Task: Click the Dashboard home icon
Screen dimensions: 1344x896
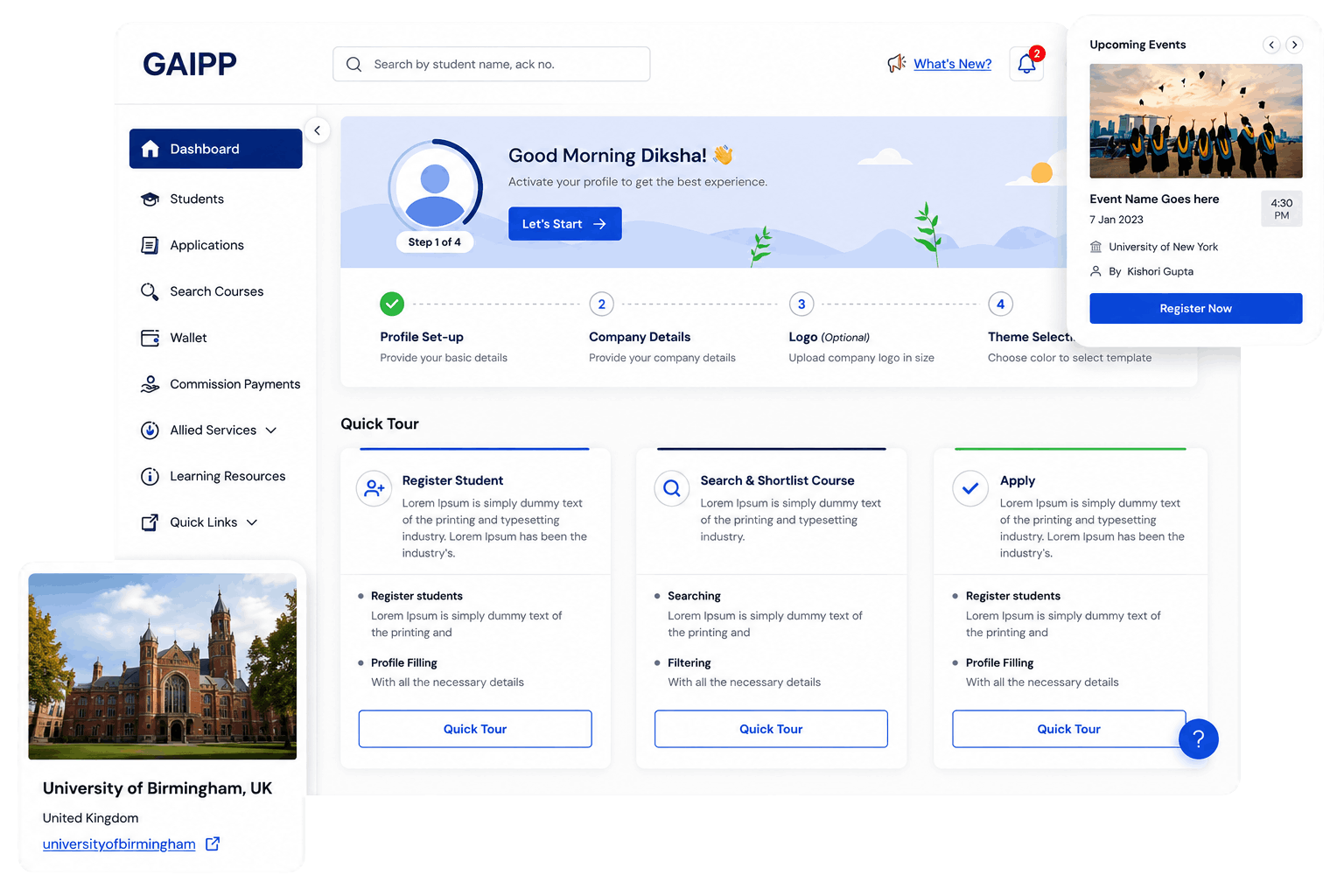Action: pyautogui.click(x=150, y=149)
